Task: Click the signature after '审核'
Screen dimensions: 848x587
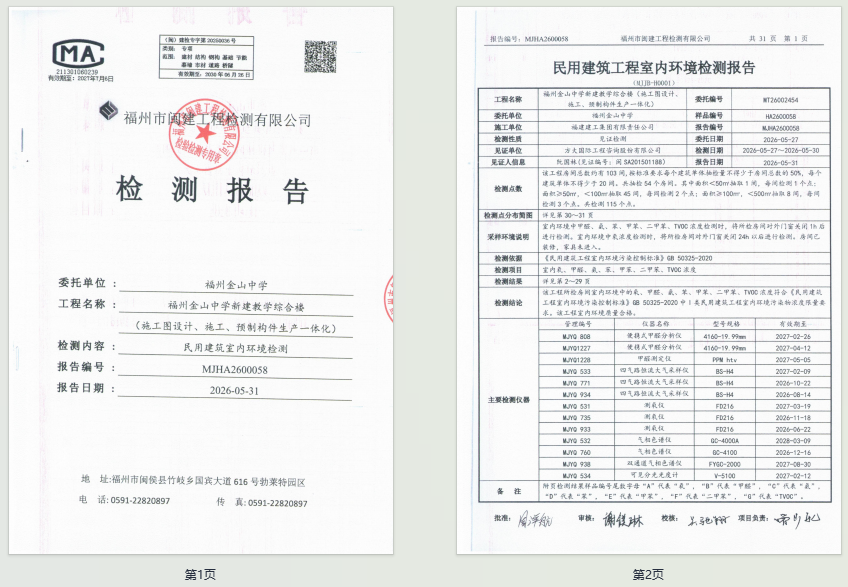Action: 622,520
